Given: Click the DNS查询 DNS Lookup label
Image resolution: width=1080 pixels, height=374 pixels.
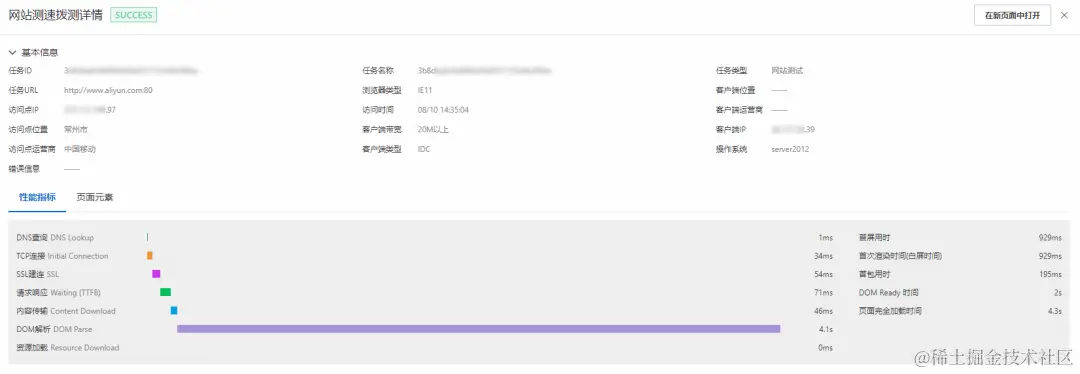Looking at the screenshot, I should pyautogui.click(x=55, y=238).
